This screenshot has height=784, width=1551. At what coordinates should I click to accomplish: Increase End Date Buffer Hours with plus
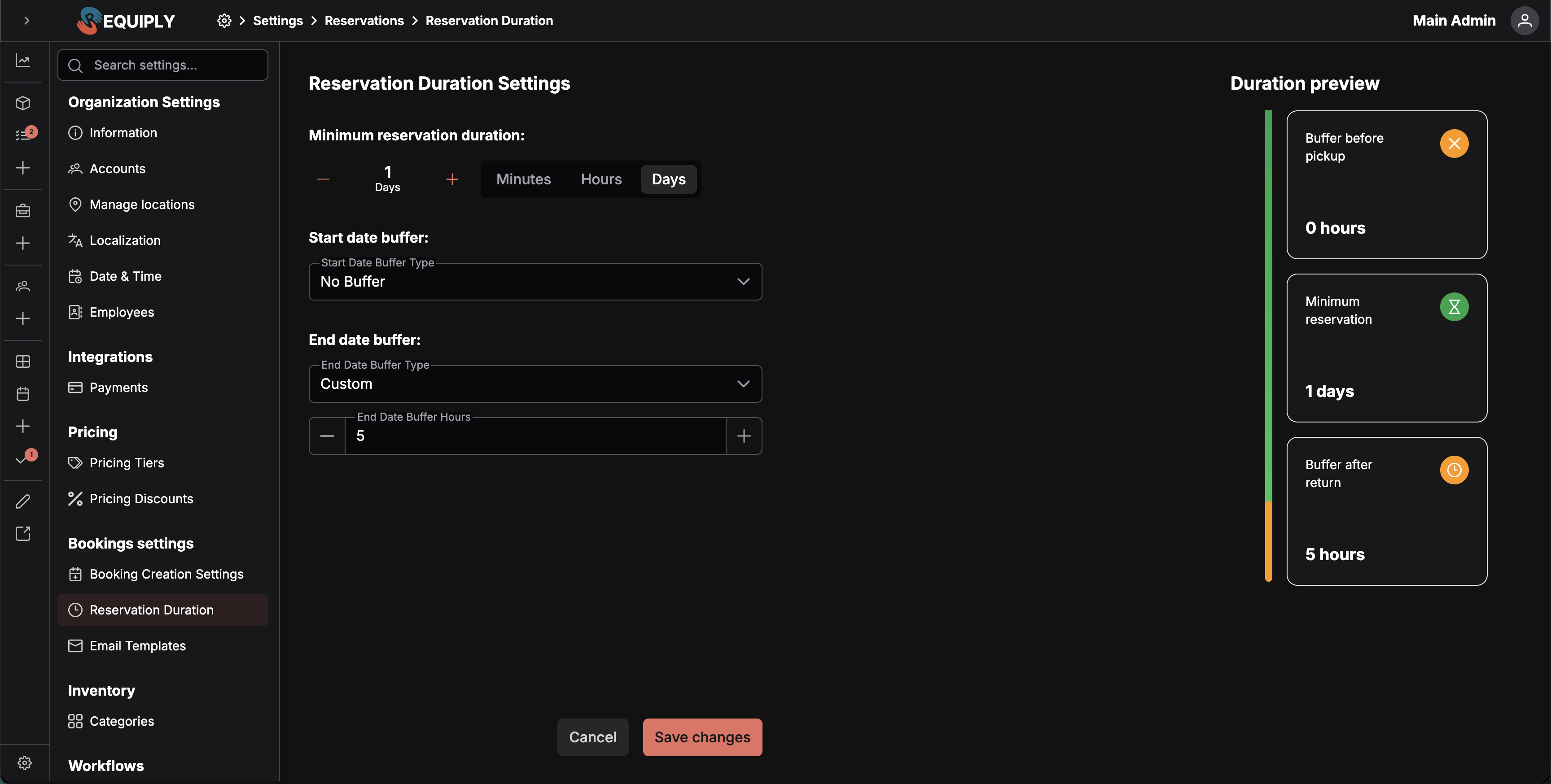pyautogui.click(x=744, y=436)
